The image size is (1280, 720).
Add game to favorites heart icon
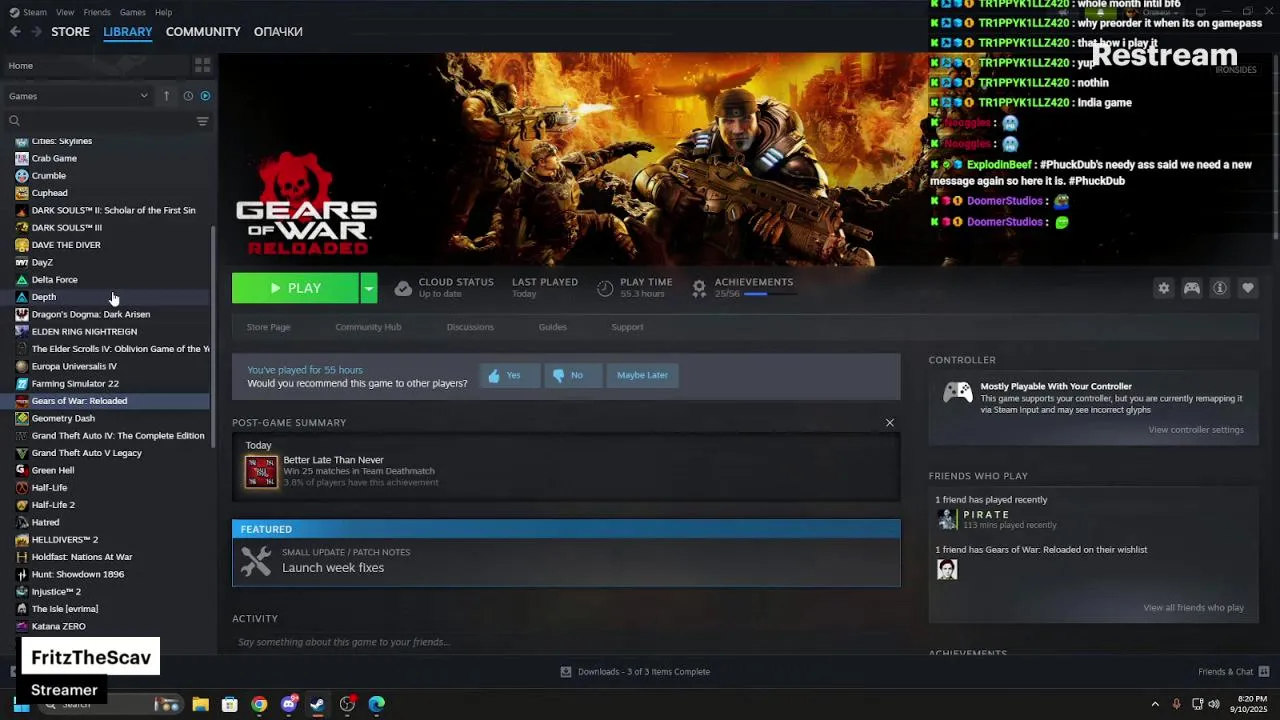coord(1248,288)
